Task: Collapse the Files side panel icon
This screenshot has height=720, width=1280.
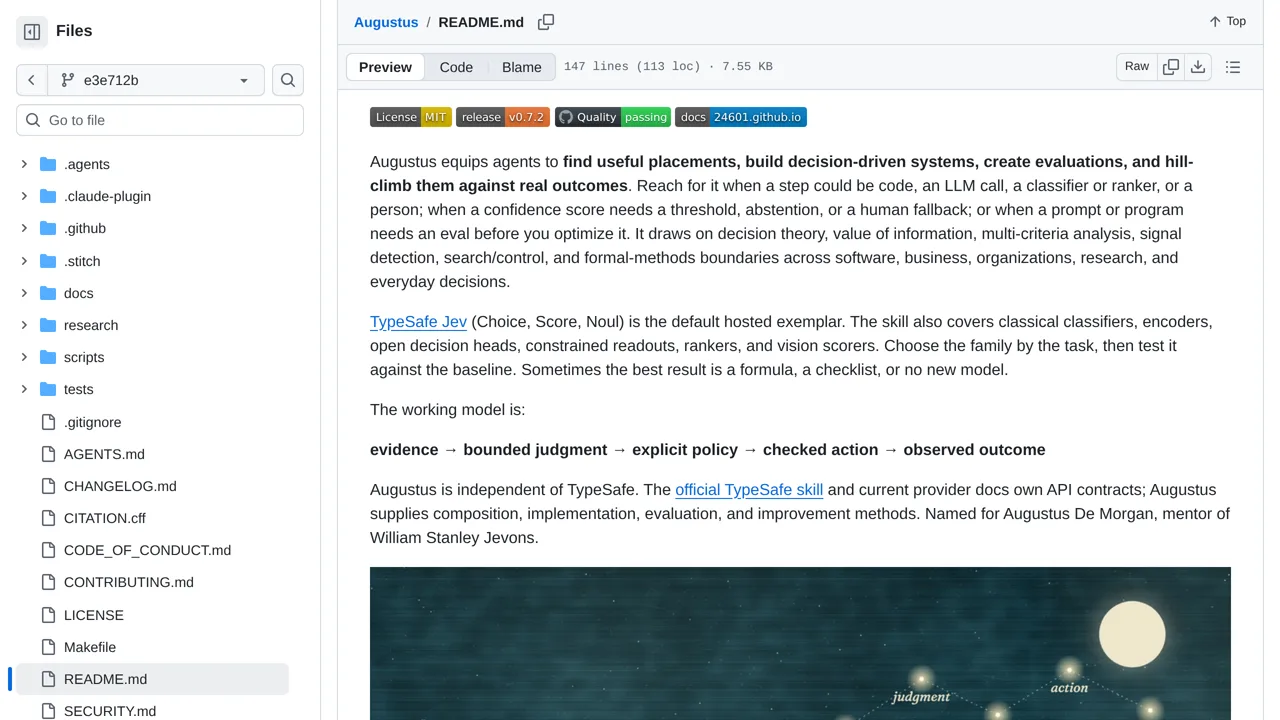Action: [x=32, y=31]
